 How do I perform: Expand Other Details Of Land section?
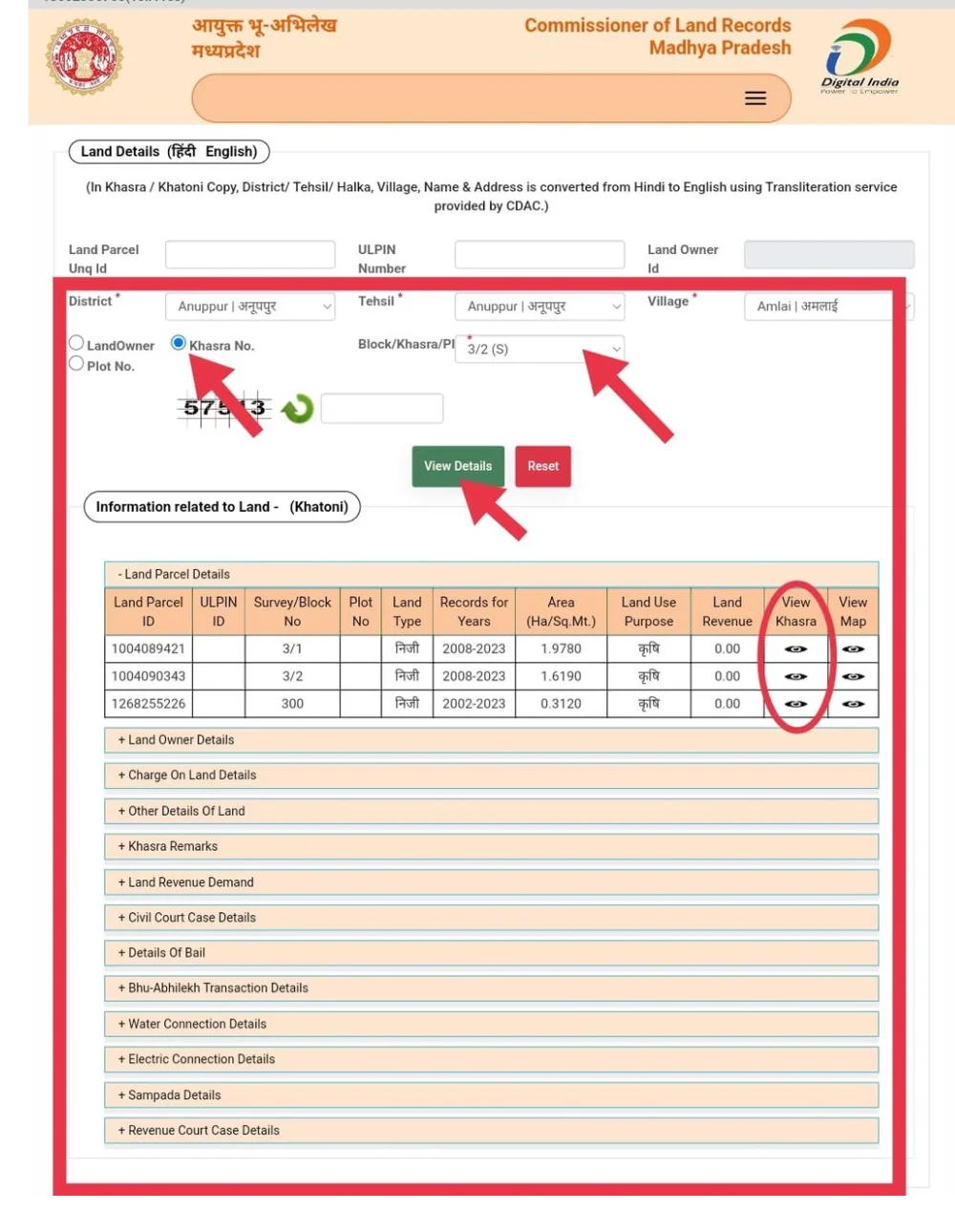pos(491,811)
